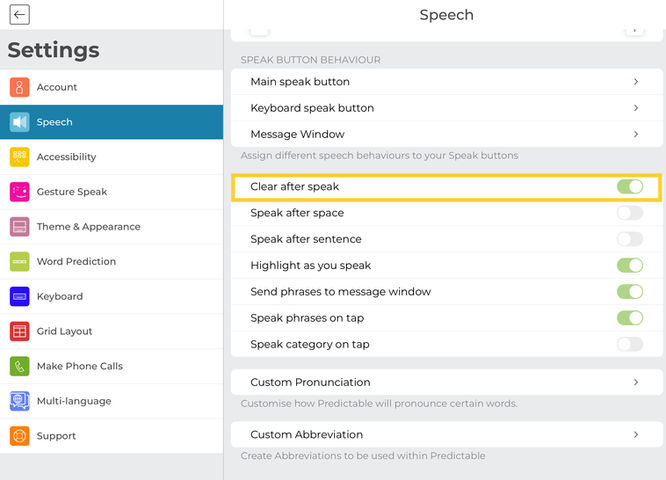Screen dimensions: 666x480
Task: Click the Theme & Appearance icon
Action: pyautogui.click(x=20, y=226)
